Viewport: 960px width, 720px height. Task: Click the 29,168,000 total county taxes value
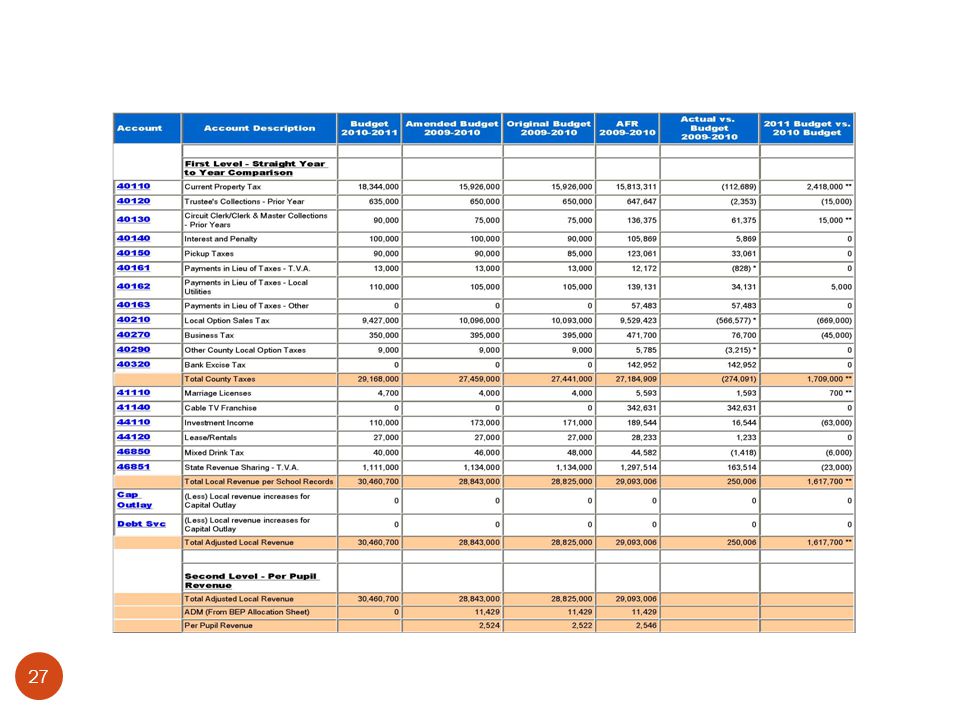pos(378,379)
